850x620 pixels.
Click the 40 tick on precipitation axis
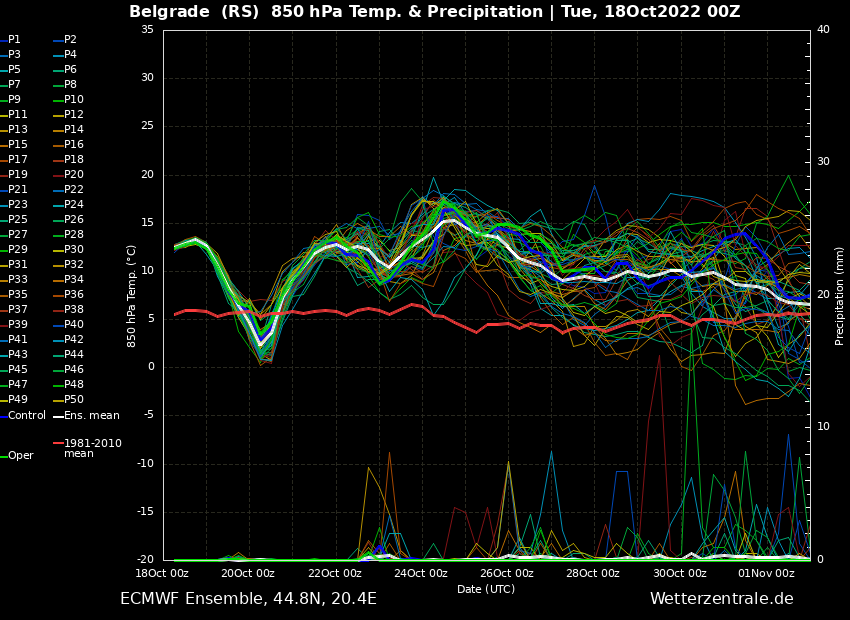823,29
